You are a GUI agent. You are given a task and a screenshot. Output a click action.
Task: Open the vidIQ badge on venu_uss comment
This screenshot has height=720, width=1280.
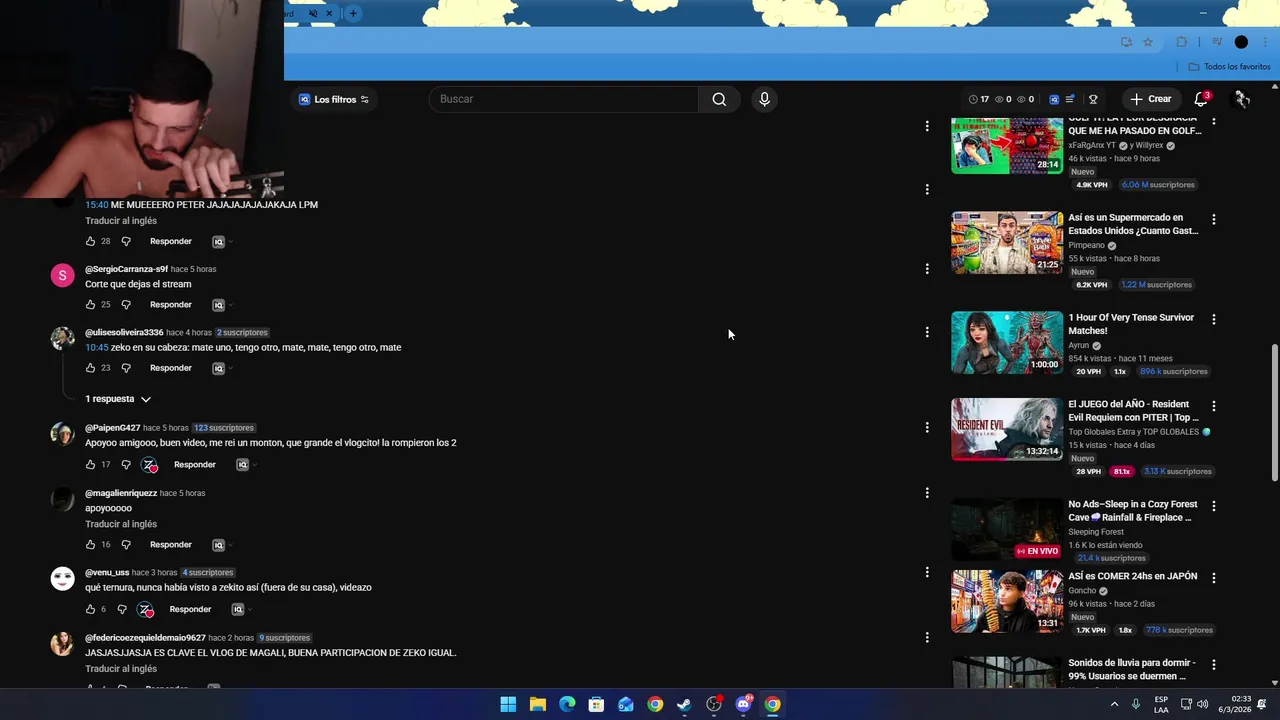point(238,609)
